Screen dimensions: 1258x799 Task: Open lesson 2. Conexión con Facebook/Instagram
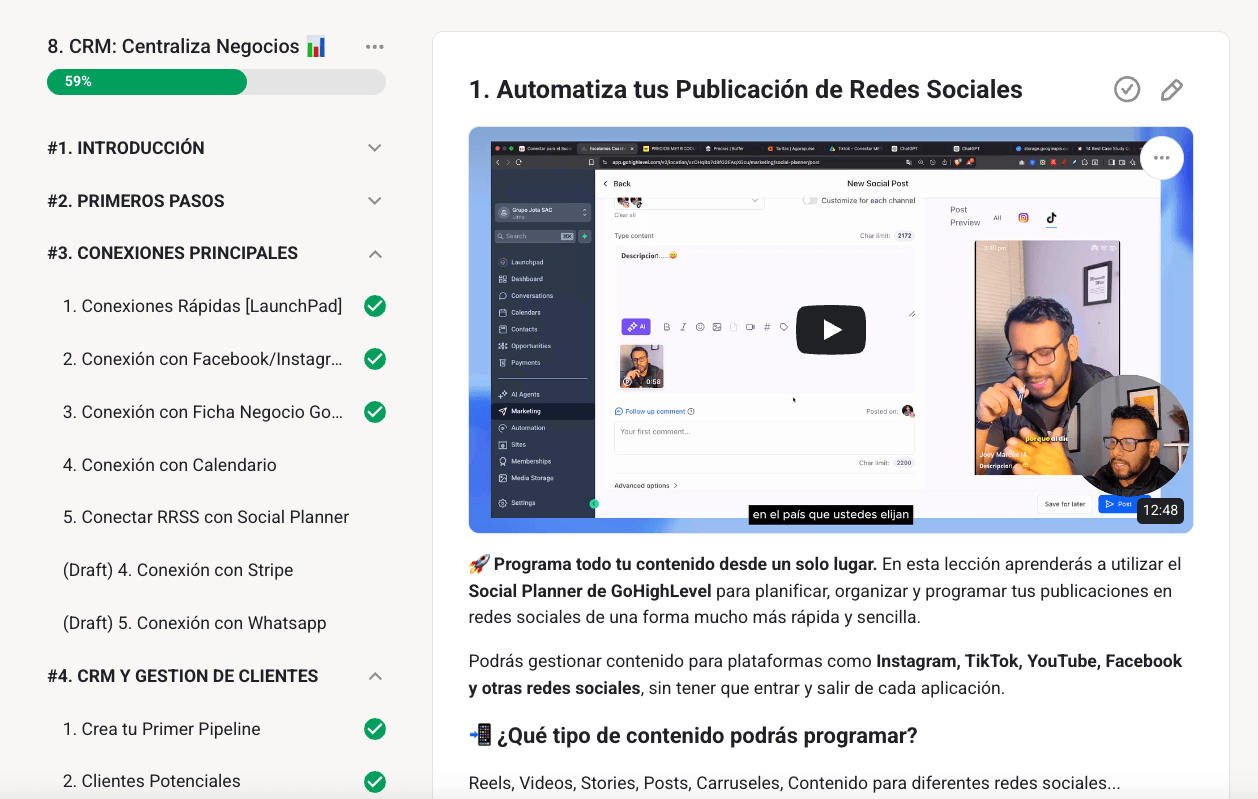203,359
